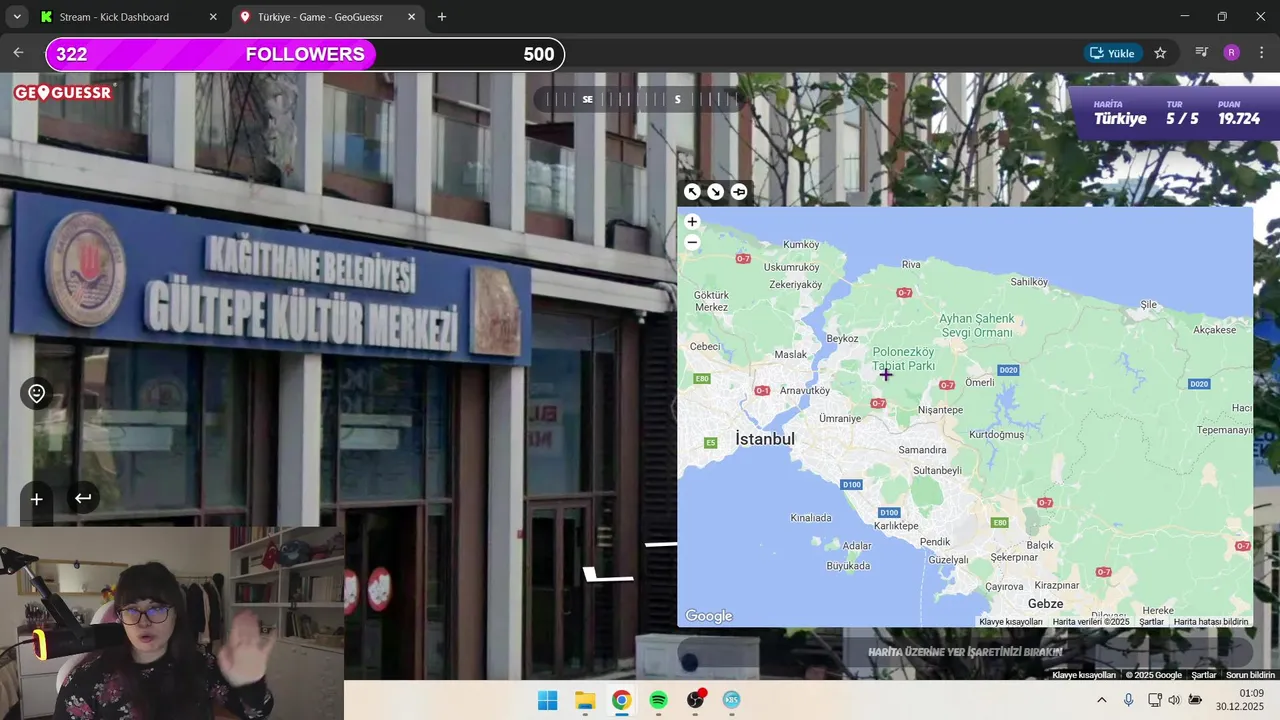This screenshot has width=1280, height=720.
Task: Open the rightmost blue taskbar app icon
Action: [732, 700]
